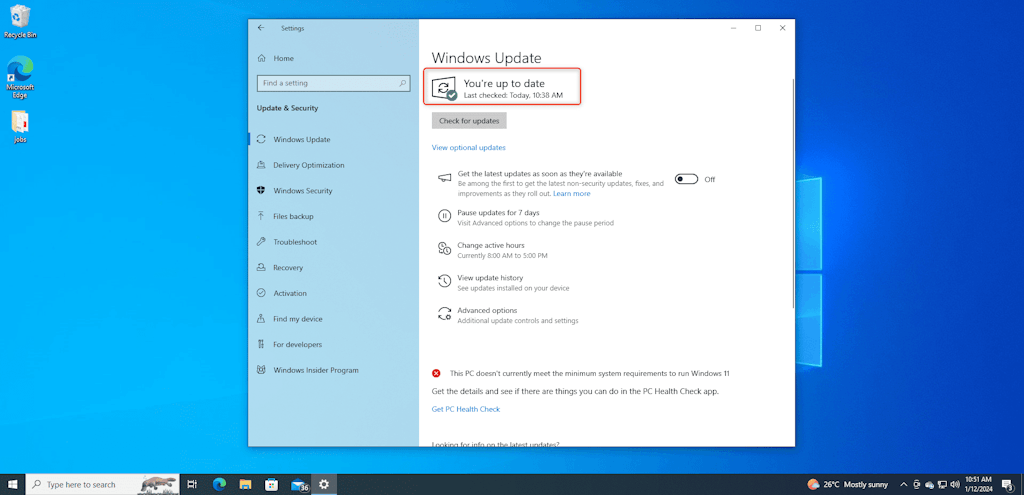Click the update history clock icon
Image resolution: width=1024 pixels, height=495 pixels.
tap(444, 281)
